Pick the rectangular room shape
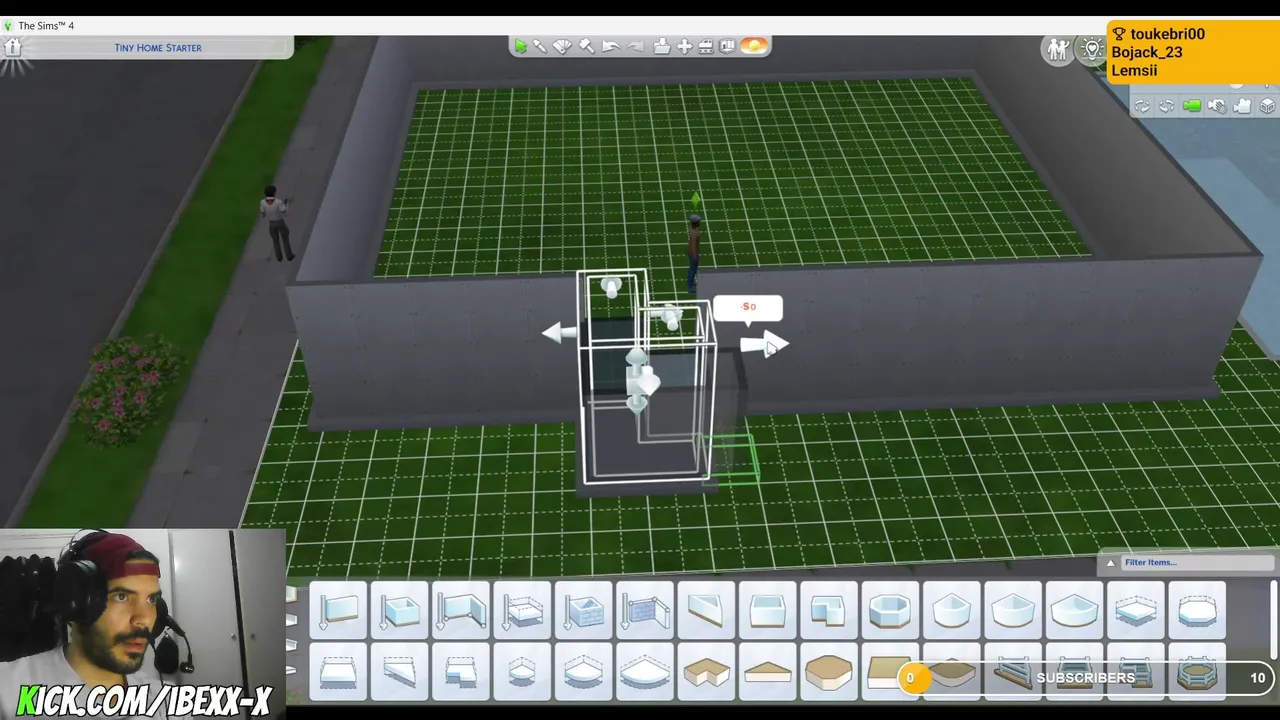Viewport: 1280px width, 720px height. pyautogui.click(x=768, y=610)
